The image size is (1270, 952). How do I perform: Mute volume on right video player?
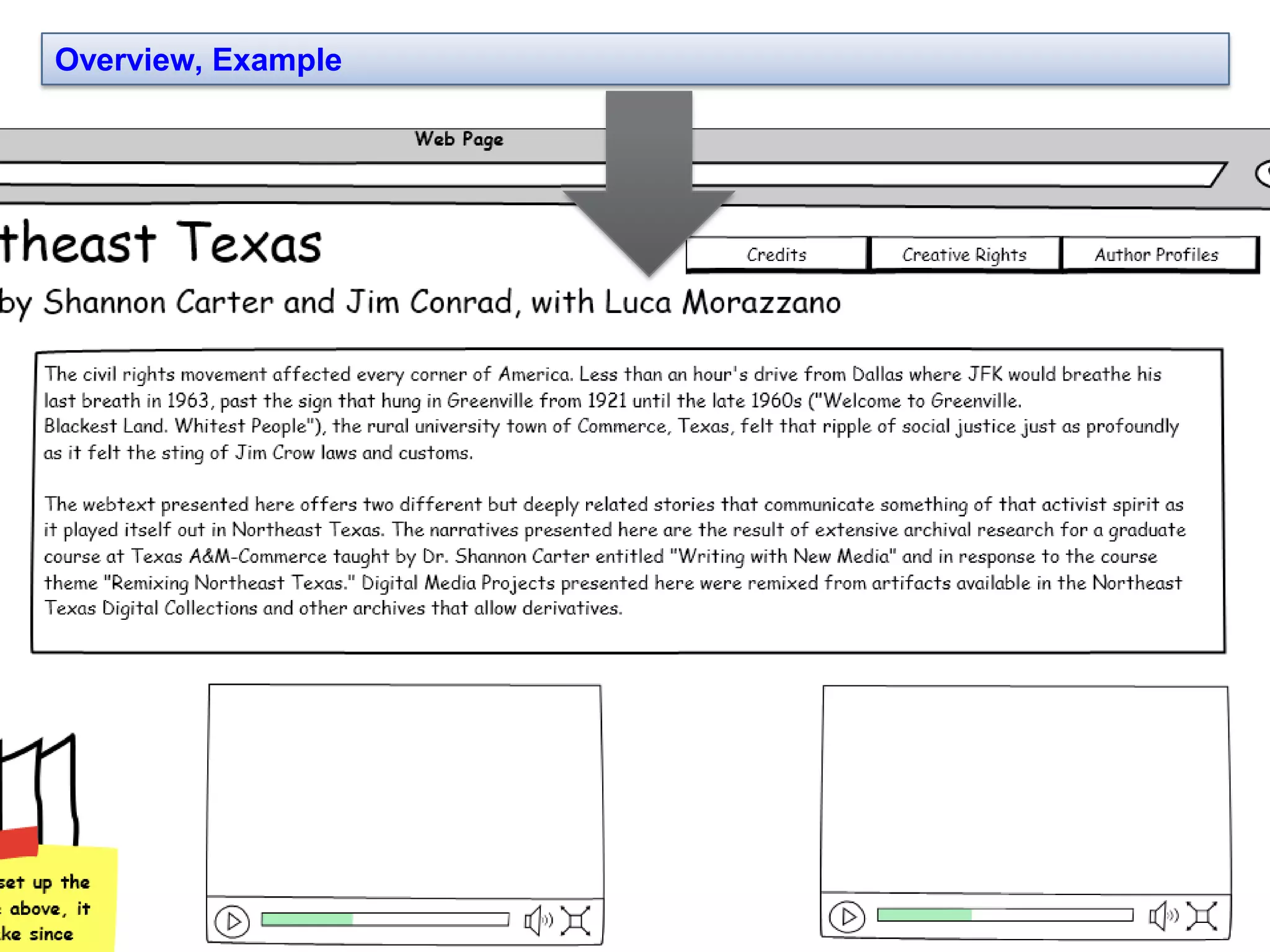coord(1163,916)
